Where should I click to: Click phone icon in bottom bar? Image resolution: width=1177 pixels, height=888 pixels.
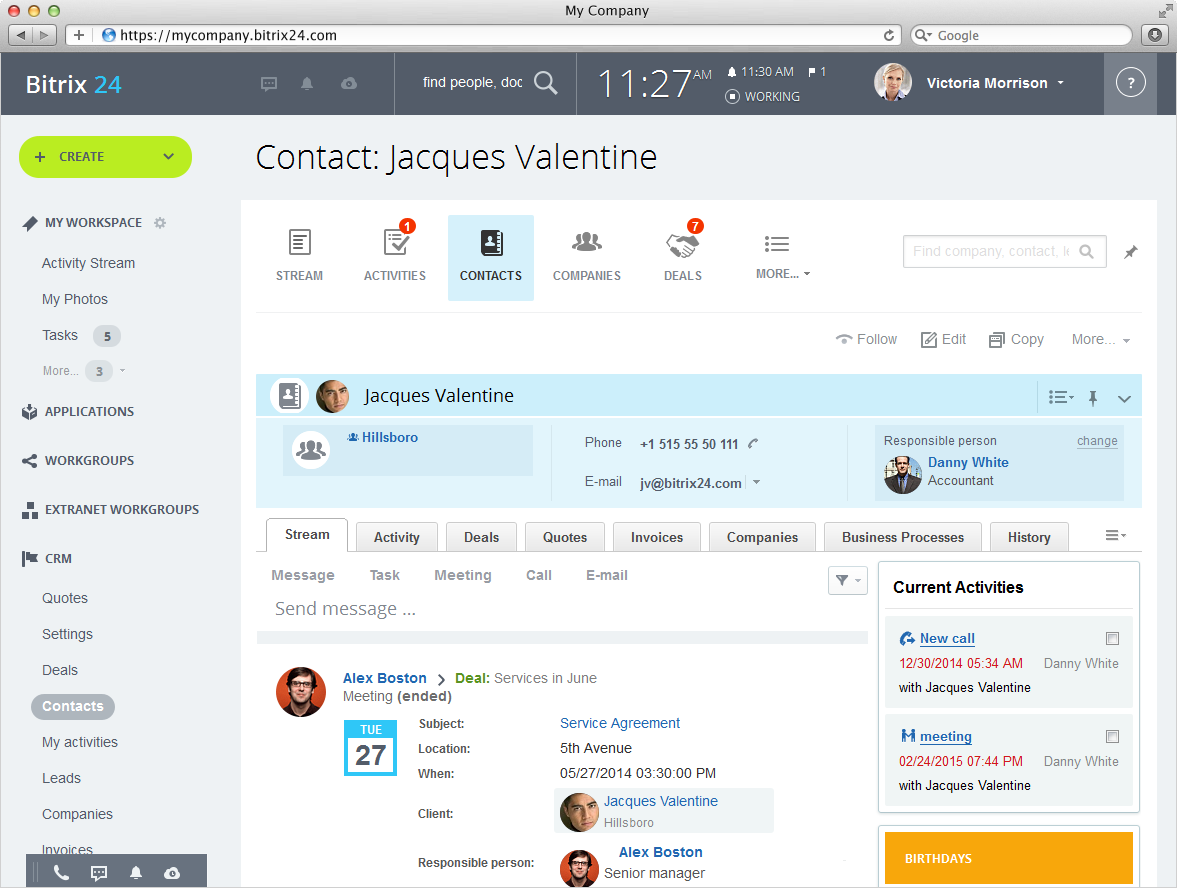62,872
